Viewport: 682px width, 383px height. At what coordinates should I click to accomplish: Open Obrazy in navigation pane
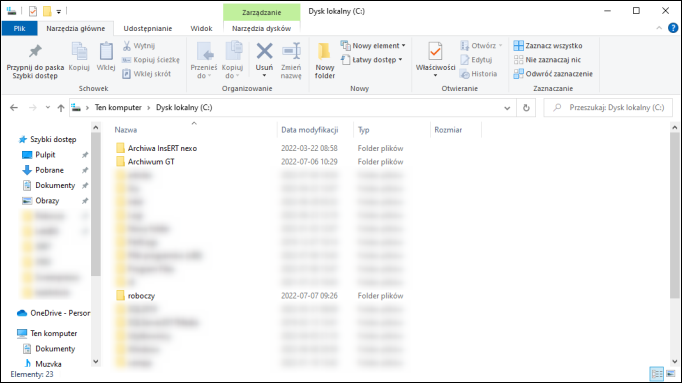point(40,200)
